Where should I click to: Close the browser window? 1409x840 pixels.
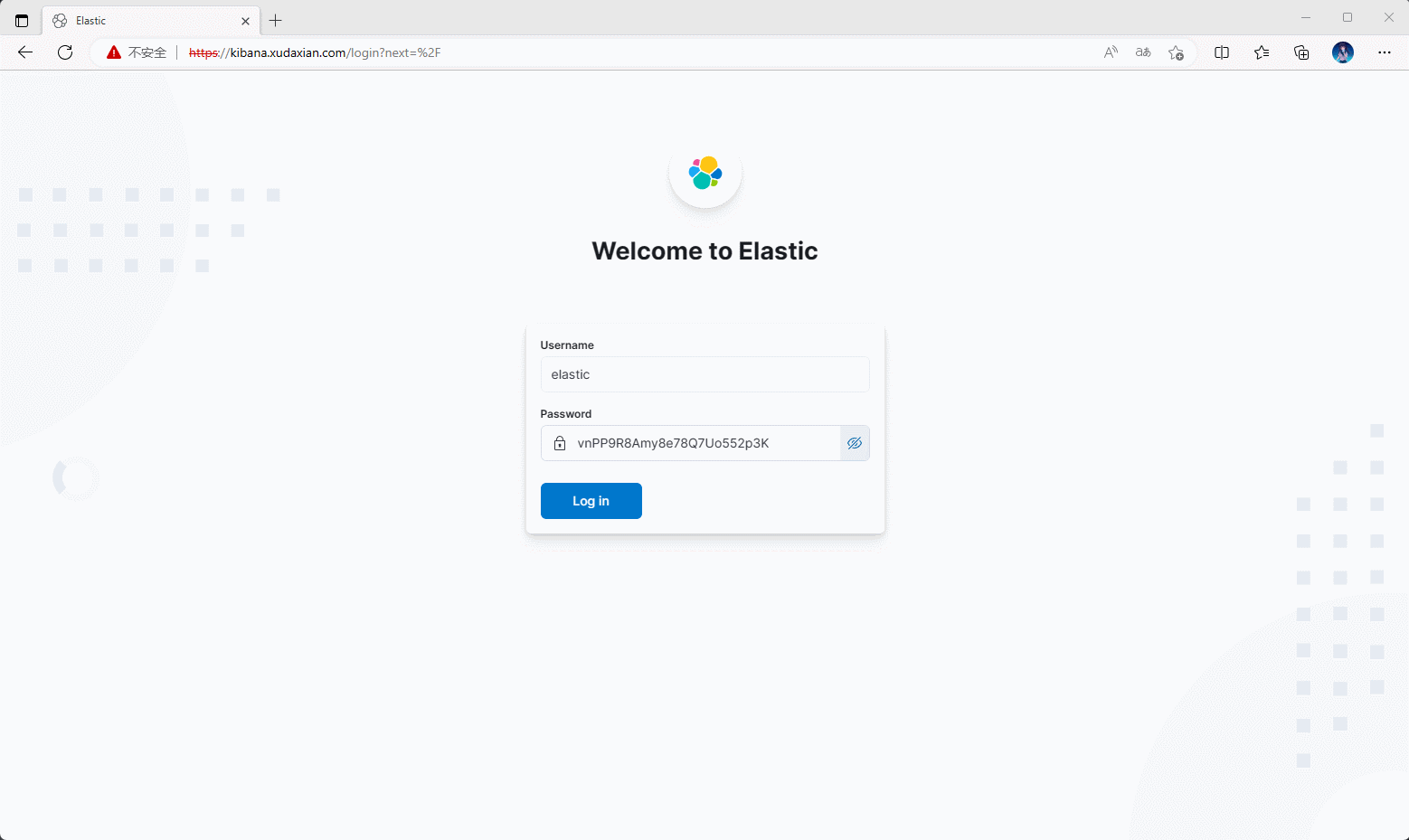tap(1389, 17)
